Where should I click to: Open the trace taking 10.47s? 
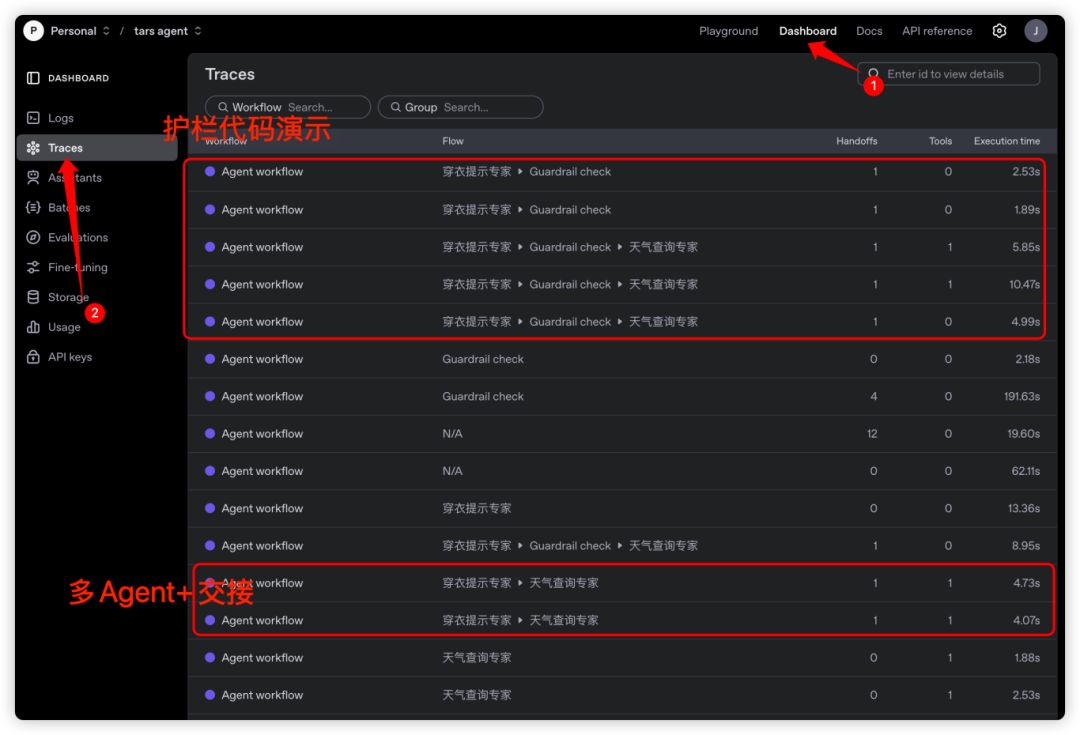click(622, 284)
